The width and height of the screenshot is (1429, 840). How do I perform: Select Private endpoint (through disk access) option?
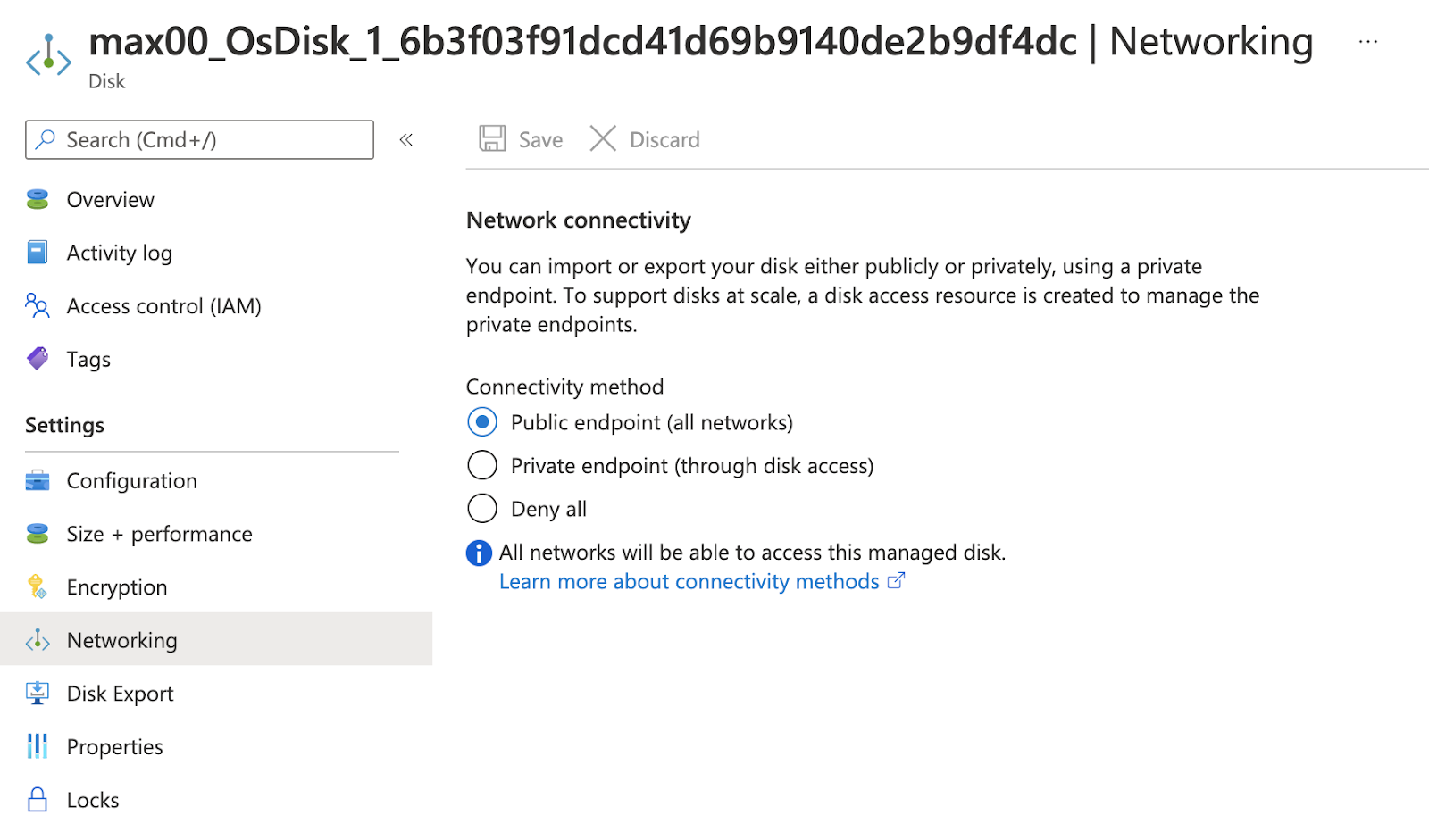coord(482,465)
